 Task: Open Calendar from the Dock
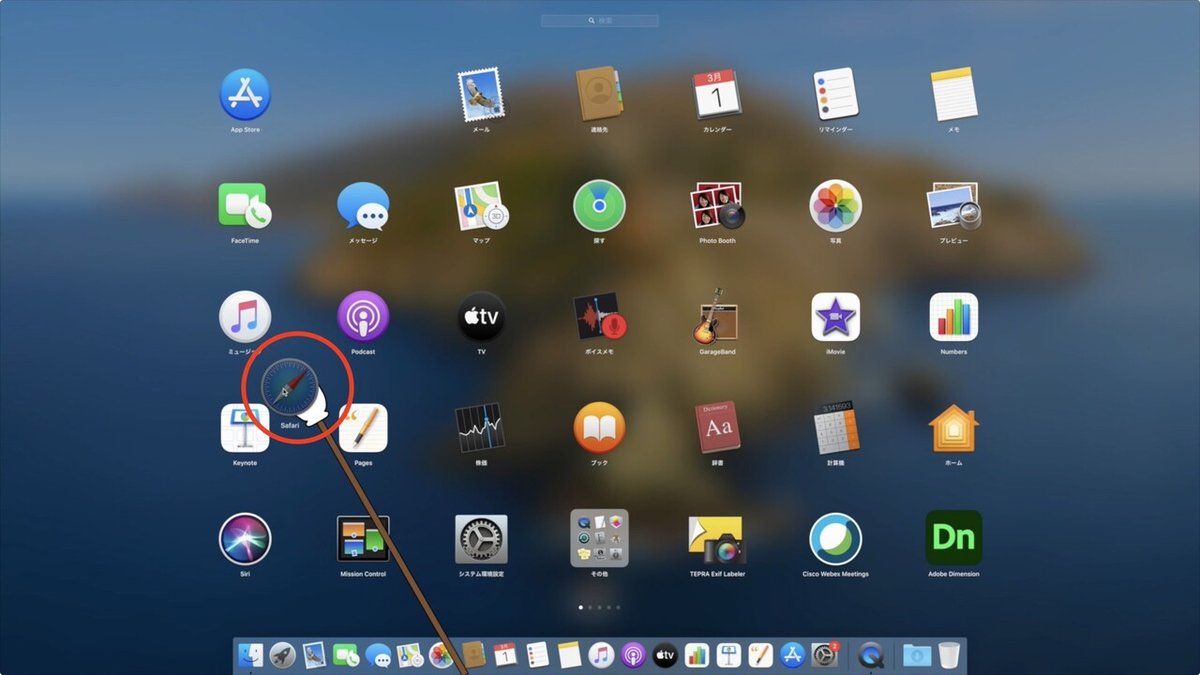[506, 655]
